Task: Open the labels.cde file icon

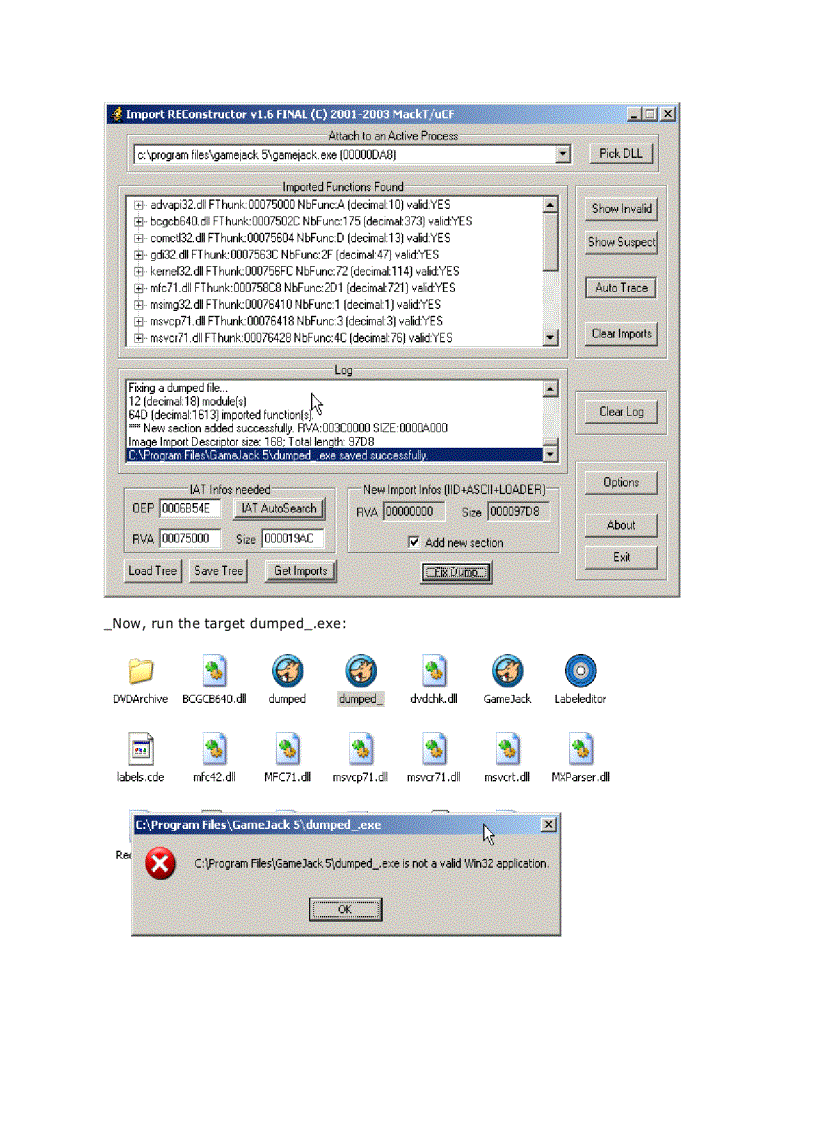Action: pos(140,750)
